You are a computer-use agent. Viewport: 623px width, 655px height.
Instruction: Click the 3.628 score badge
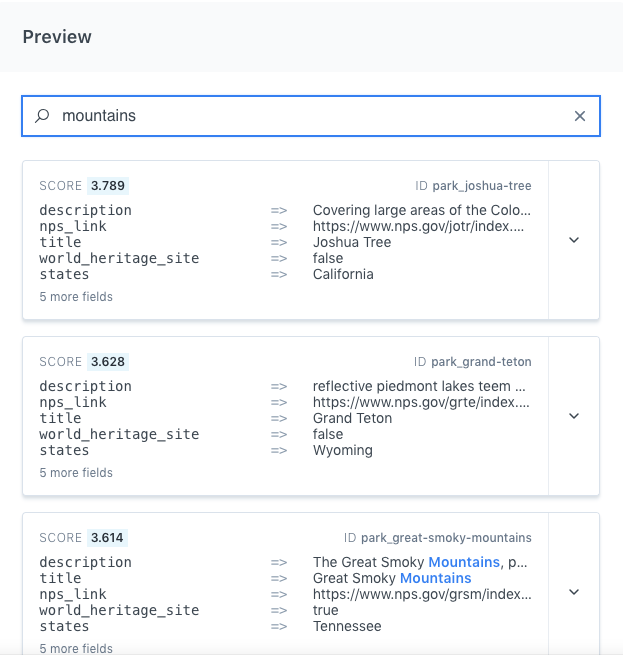point(108,362)
